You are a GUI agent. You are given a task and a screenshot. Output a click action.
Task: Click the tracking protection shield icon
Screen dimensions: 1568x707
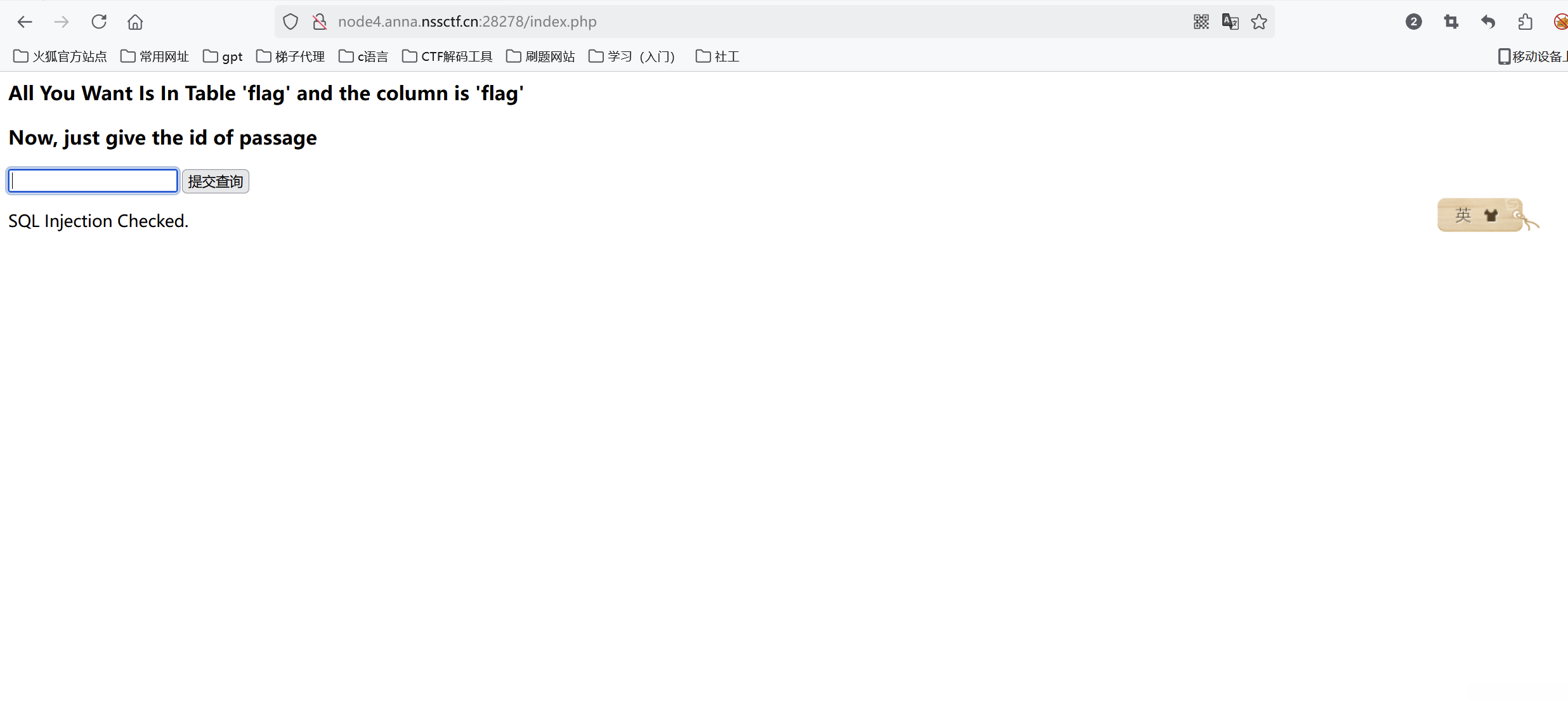click(x=291, y=22)
